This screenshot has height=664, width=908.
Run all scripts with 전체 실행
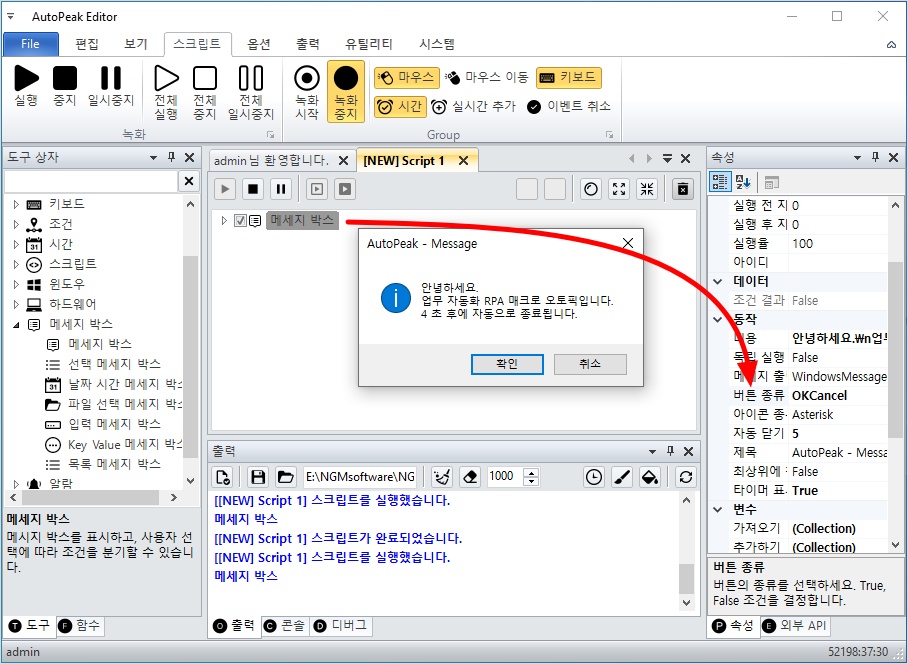click(166, 92)
